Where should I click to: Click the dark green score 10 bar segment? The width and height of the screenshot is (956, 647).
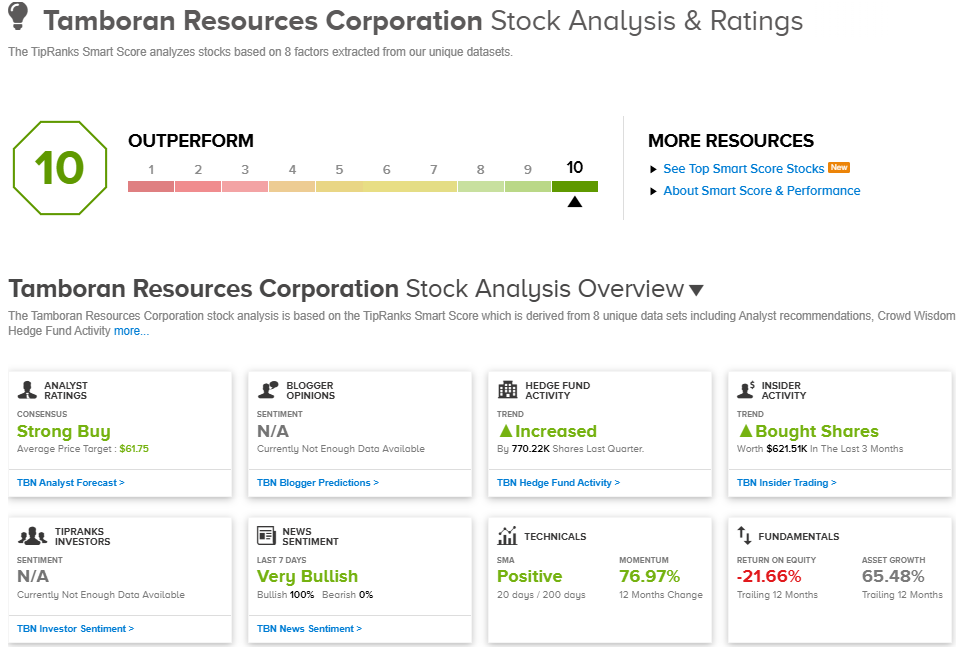[575, 187]
